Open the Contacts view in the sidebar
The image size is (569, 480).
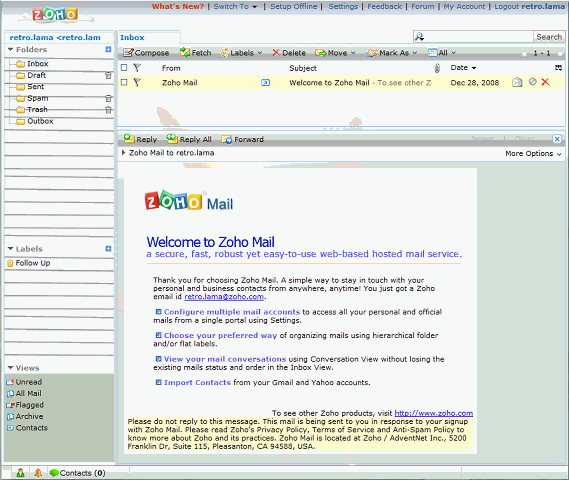coord(27,428)
